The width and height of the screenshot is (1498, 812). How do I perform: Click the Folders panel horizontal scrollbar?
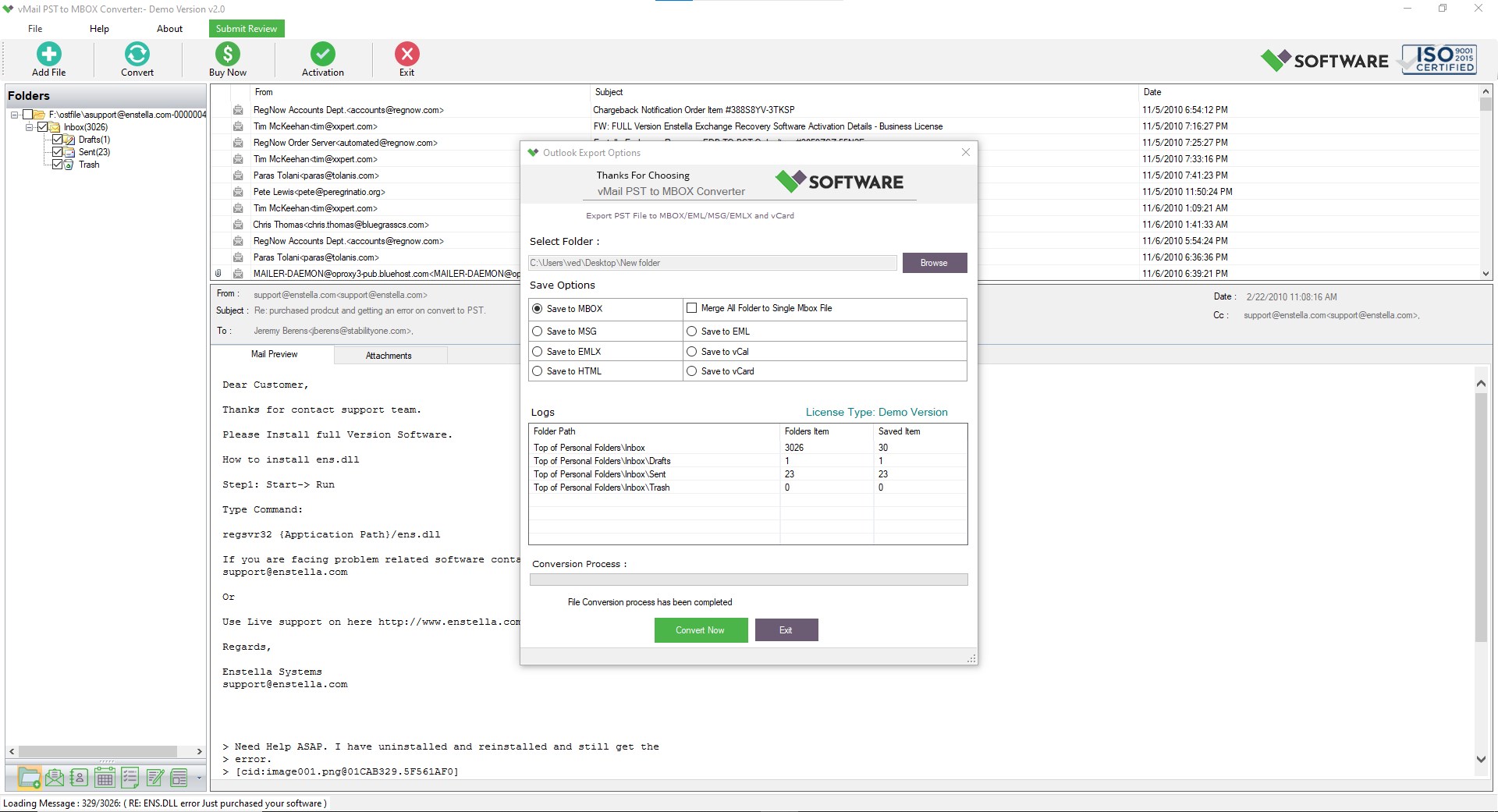tap(98, 751)
